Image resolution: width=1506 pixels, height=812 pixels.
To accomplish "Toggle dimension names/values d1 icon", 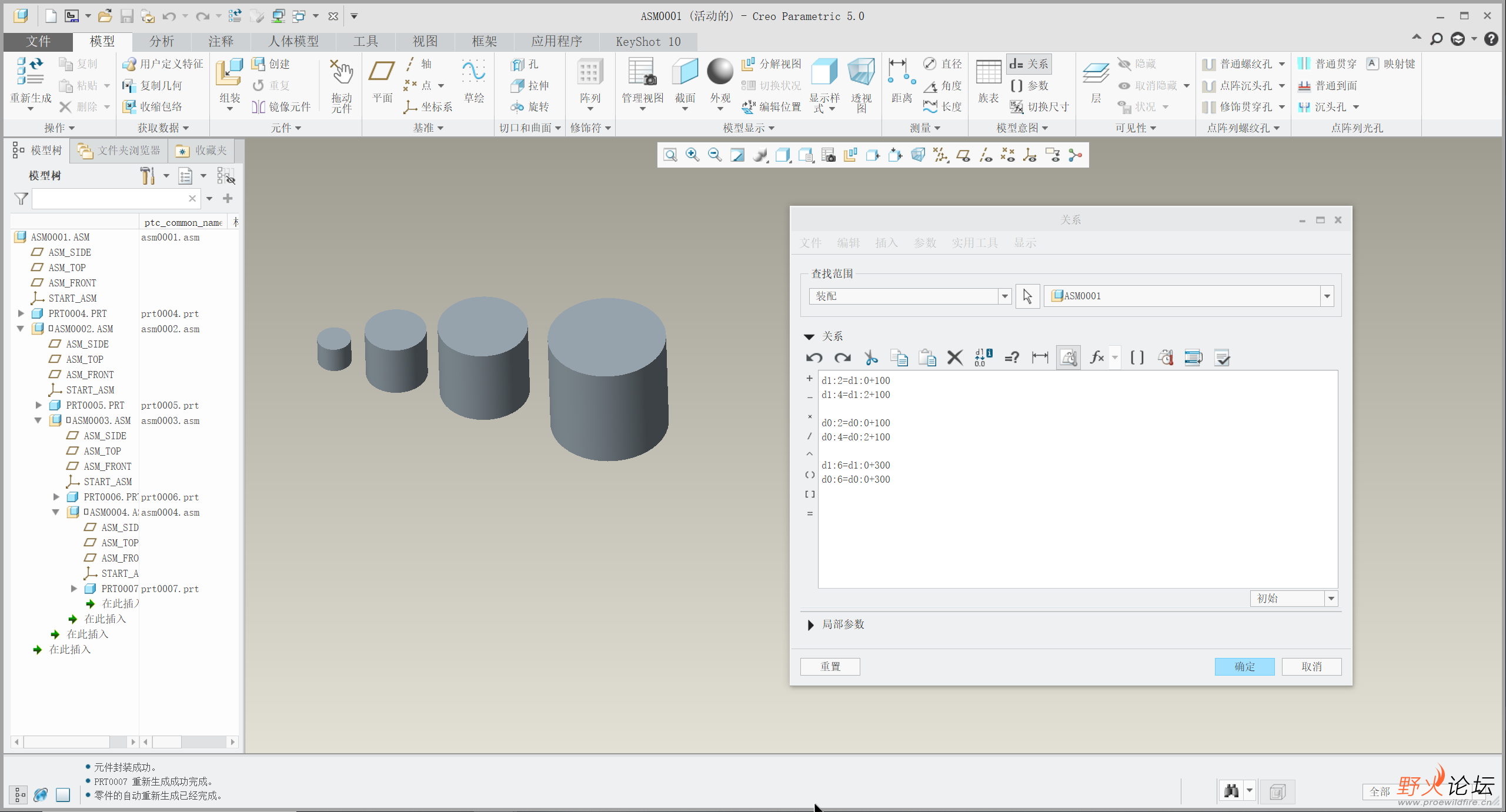I will point(983,357).
